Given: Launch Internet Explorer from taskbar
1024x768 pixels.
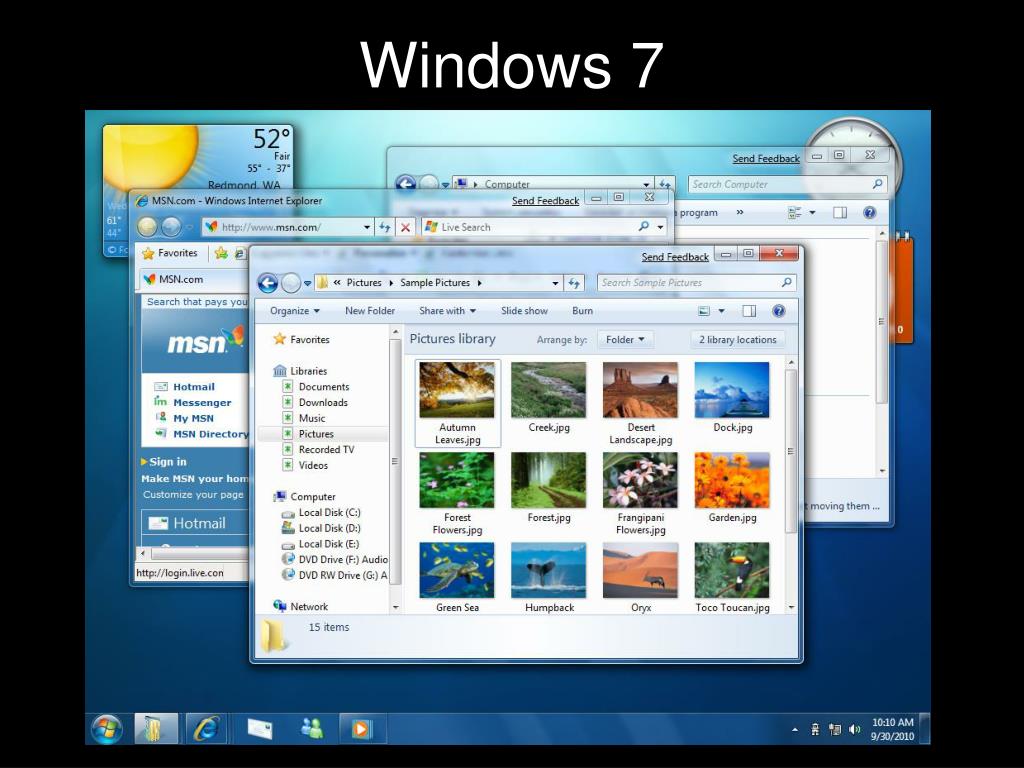Looking at the screenshot, I should [206, 728].
